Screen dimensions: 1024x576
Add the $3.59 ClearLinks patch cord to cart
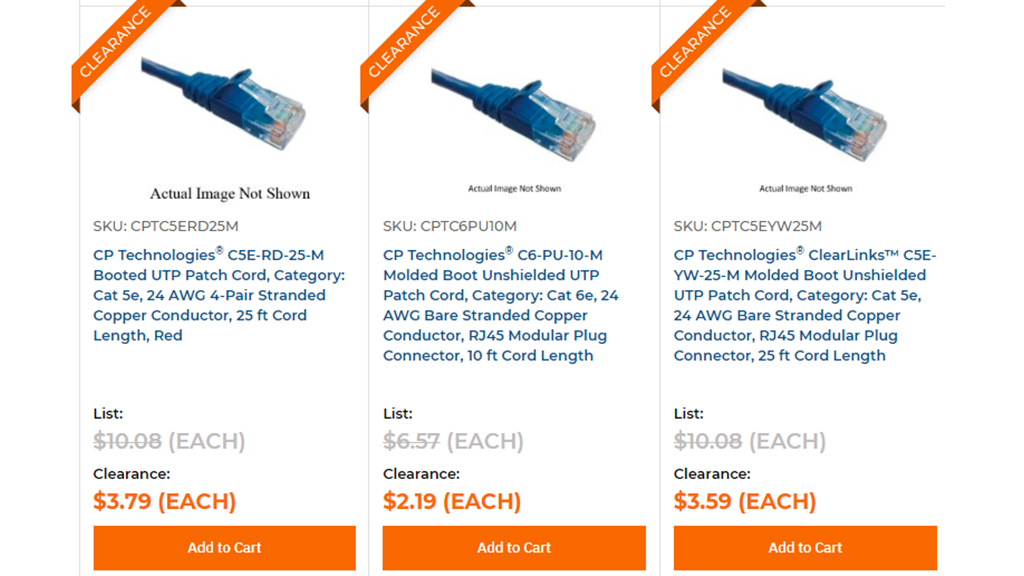click(805, 548)
